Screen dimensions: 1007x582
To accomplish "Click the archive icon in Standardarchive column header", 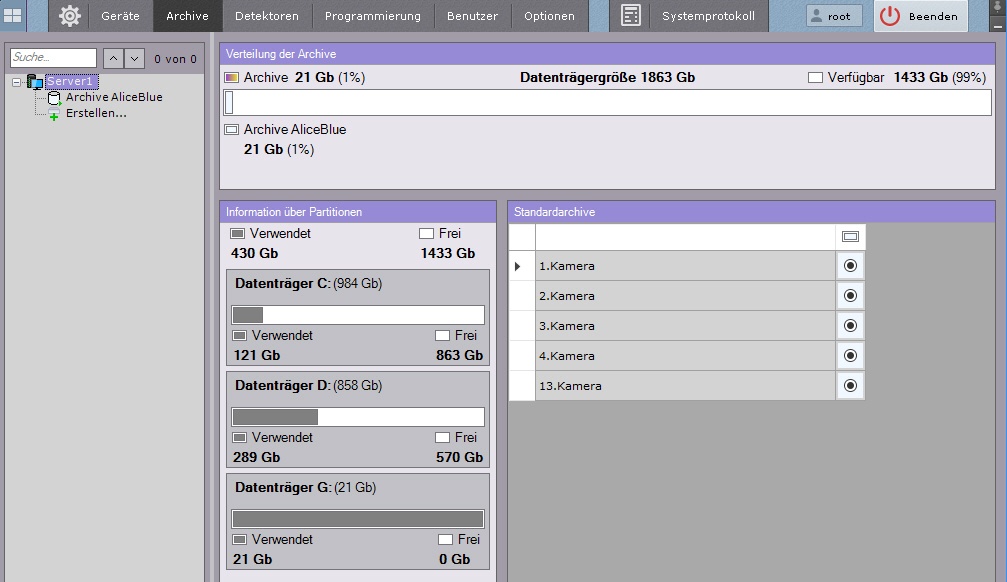I will pos(850,237).
